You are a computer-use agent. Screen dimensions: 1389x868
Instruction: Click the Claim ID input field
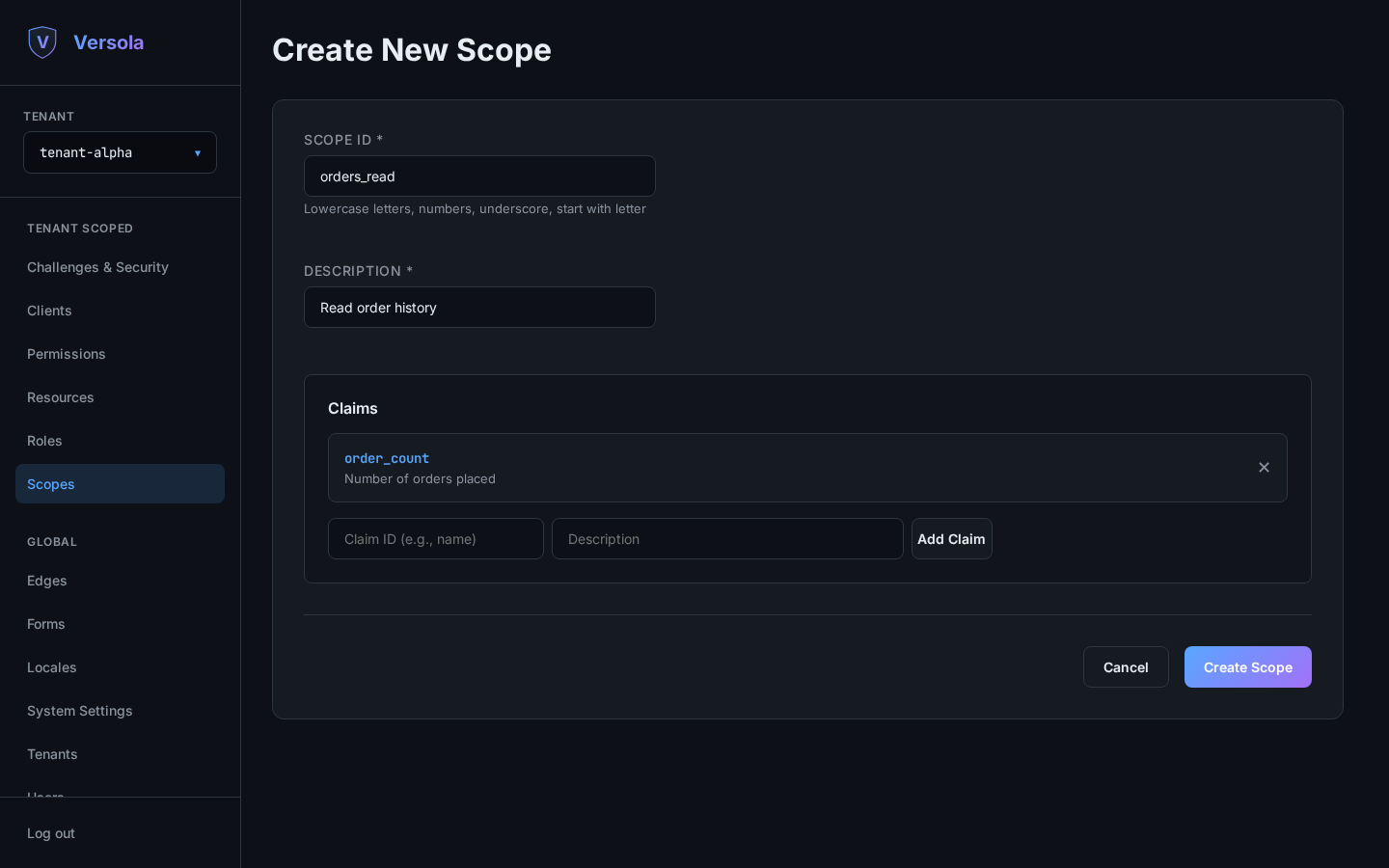point(436,539)
